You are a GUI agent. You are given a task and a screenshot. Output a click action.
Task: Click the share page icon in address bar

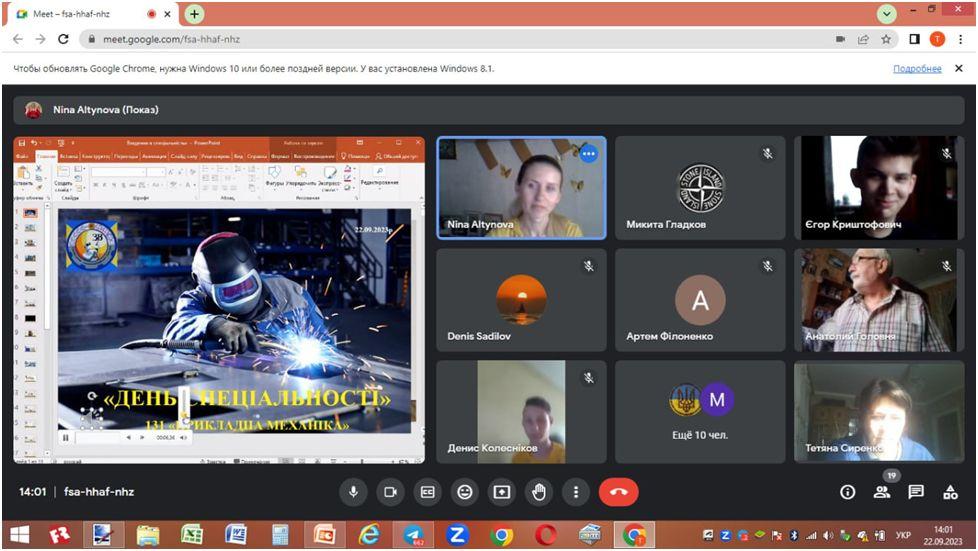(x=863, y=39)
